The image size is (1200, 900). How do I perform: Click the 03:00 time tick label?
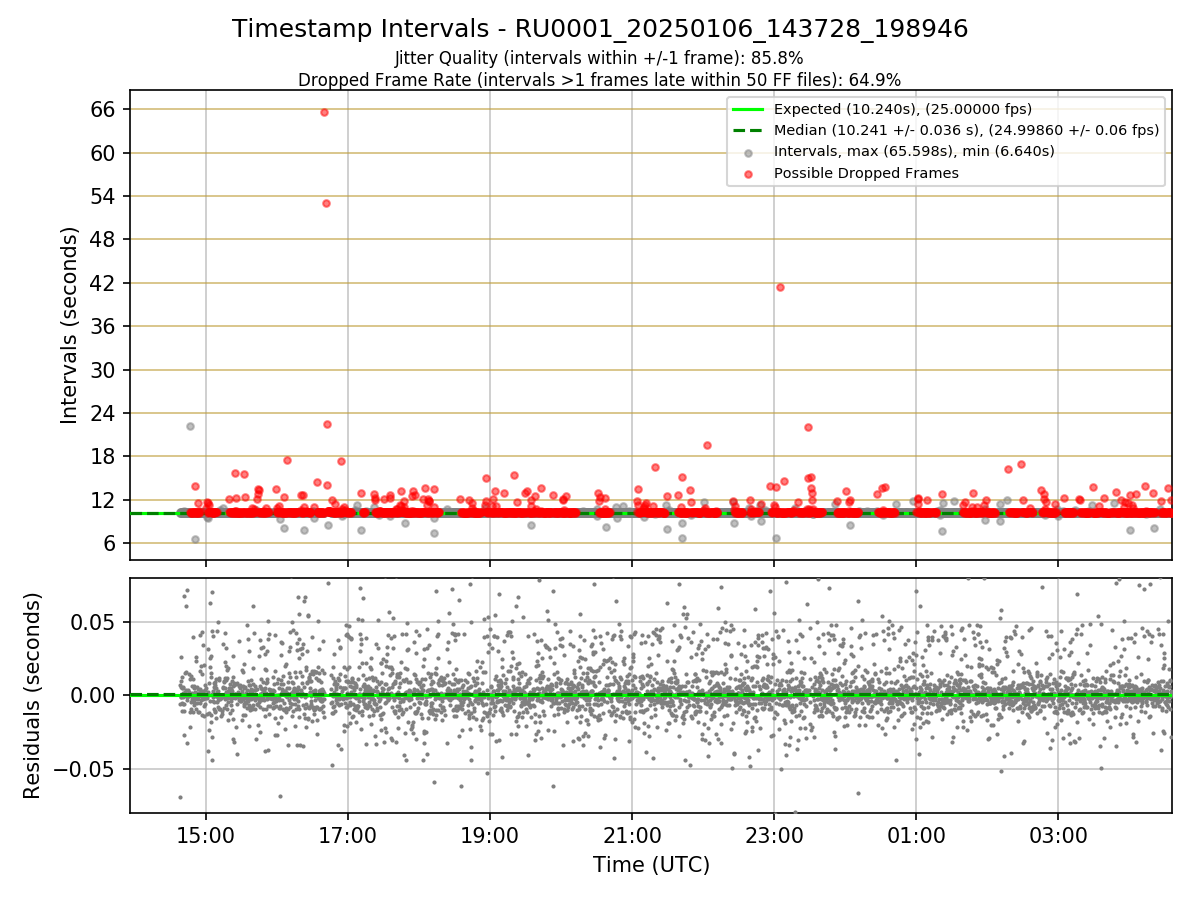tap(1058, 835)
